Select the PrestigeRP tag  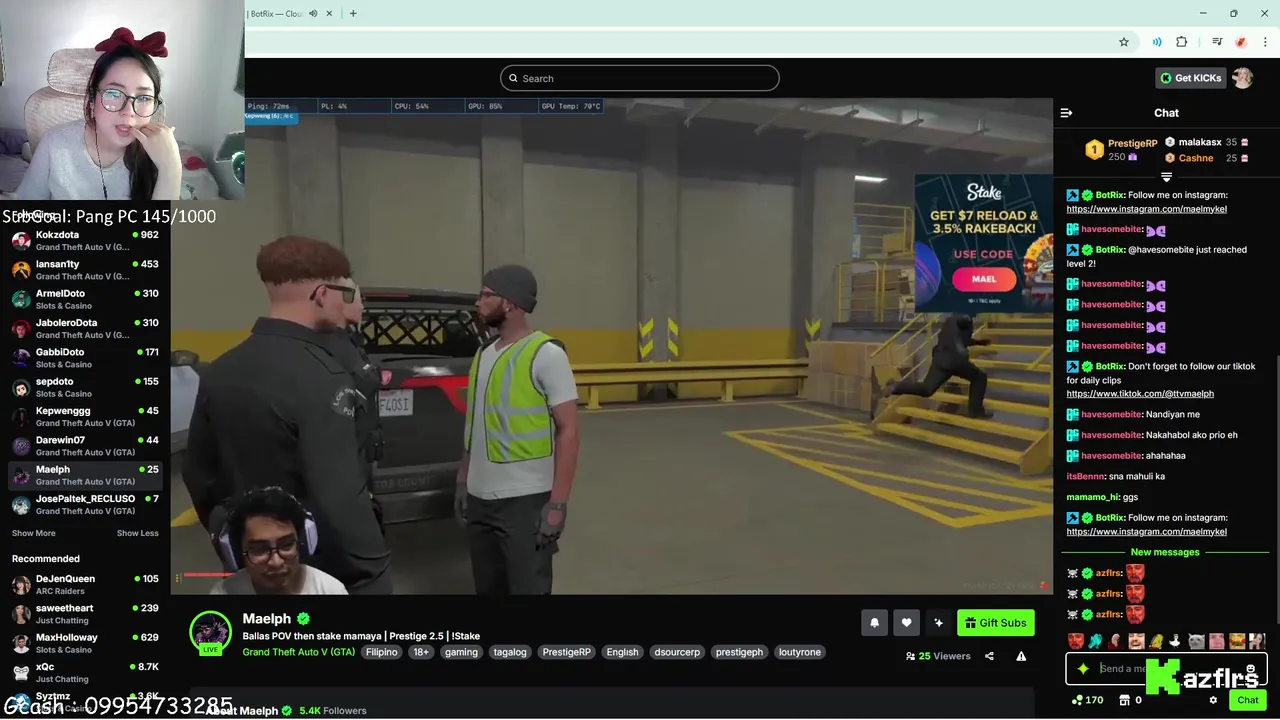pyautogui.click(x=567, y=652)
